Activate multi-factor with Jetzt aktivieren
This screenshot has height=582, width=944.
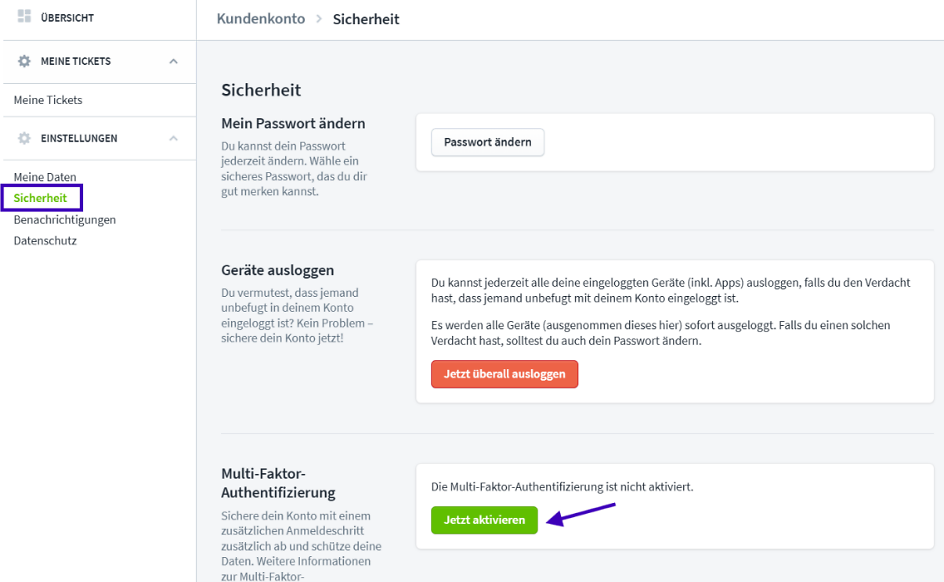[x=484, y=520]
